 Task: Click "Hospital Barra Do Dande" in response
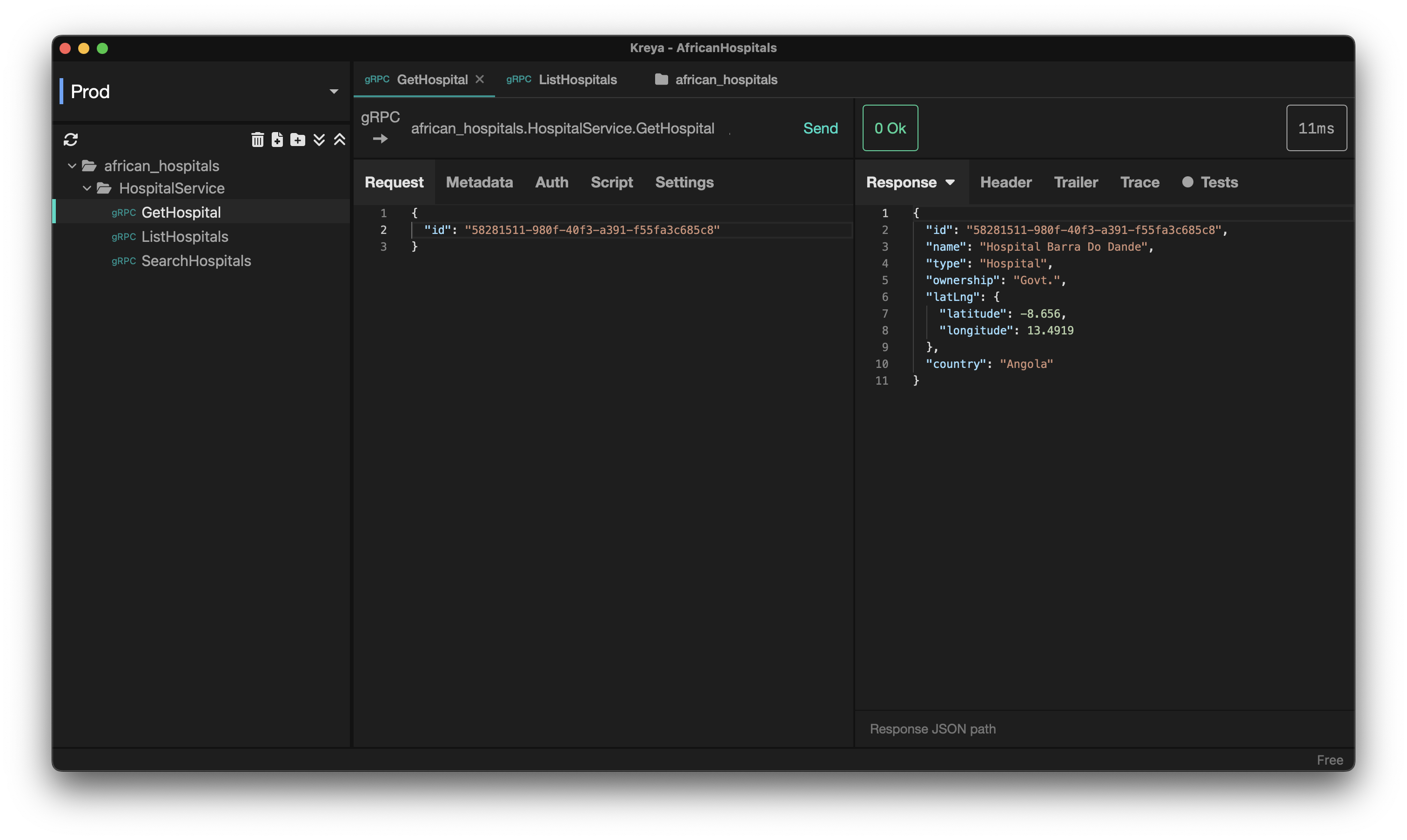tap(1063, 247)
